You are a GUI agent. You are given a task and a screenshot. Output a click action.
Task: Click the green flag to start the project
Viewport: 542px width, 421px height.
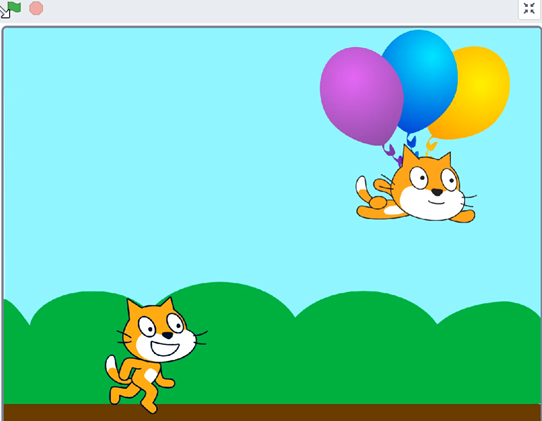(x=14, y=8)
